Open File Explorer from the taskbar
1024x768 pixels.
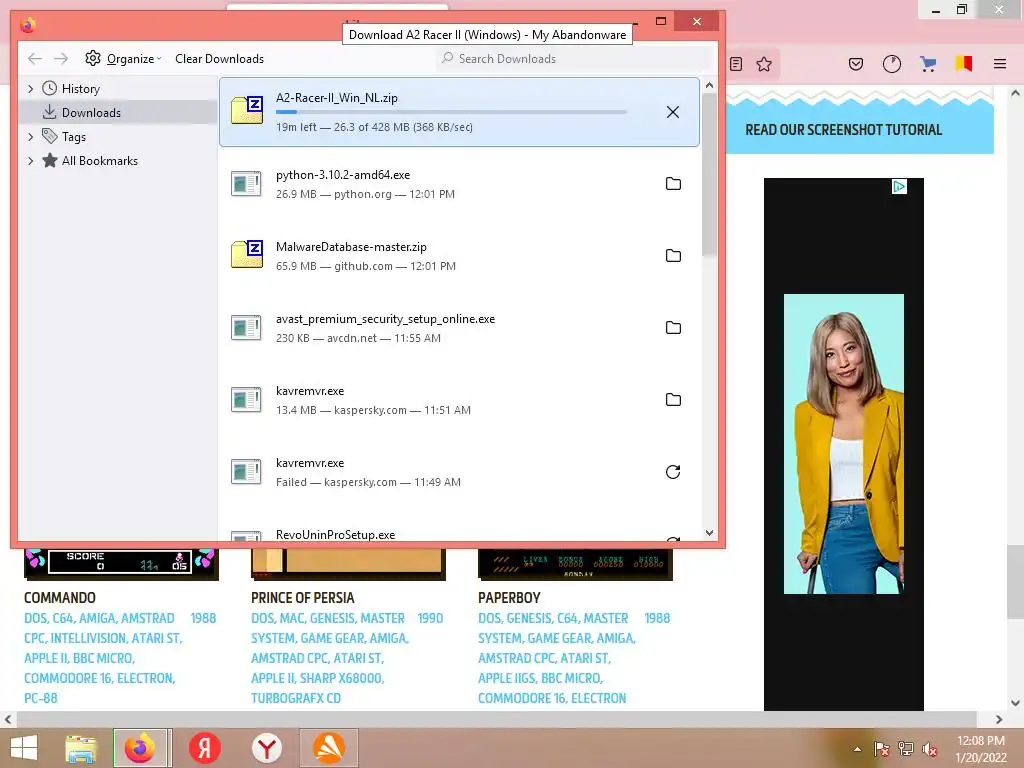point(81,748)
